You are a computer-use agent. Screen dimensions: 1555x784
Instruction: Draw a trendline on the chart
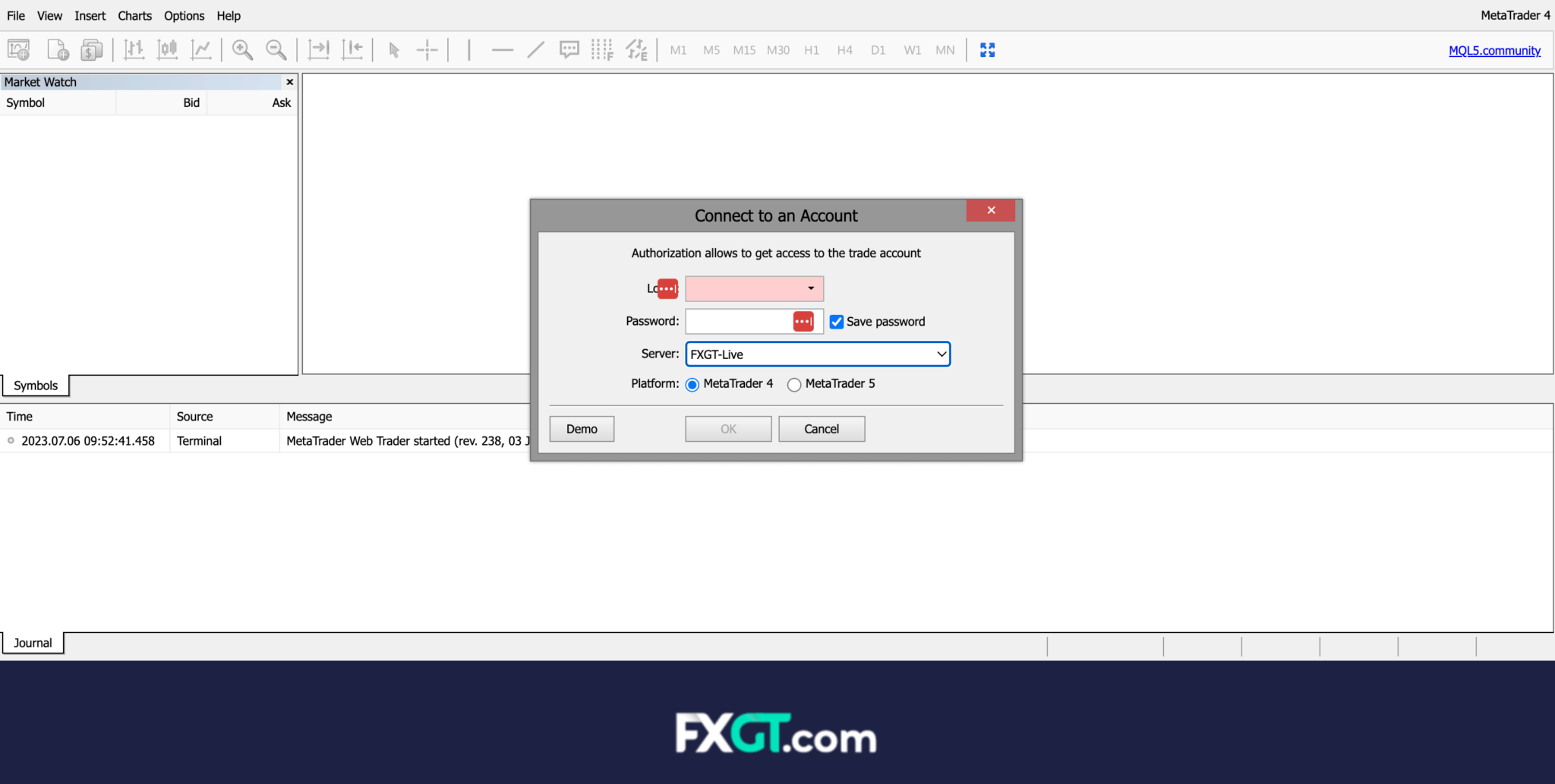pos(536,49)
